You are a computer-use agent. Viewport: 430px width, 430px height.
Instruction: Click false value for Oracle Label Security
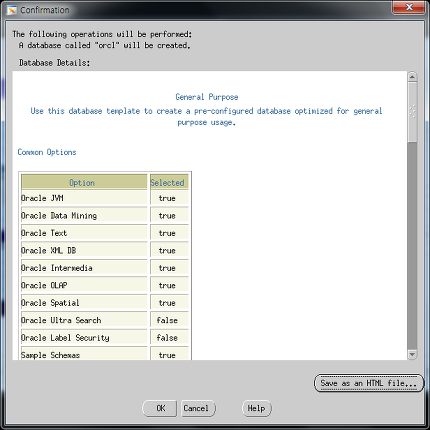click(167, 338)
